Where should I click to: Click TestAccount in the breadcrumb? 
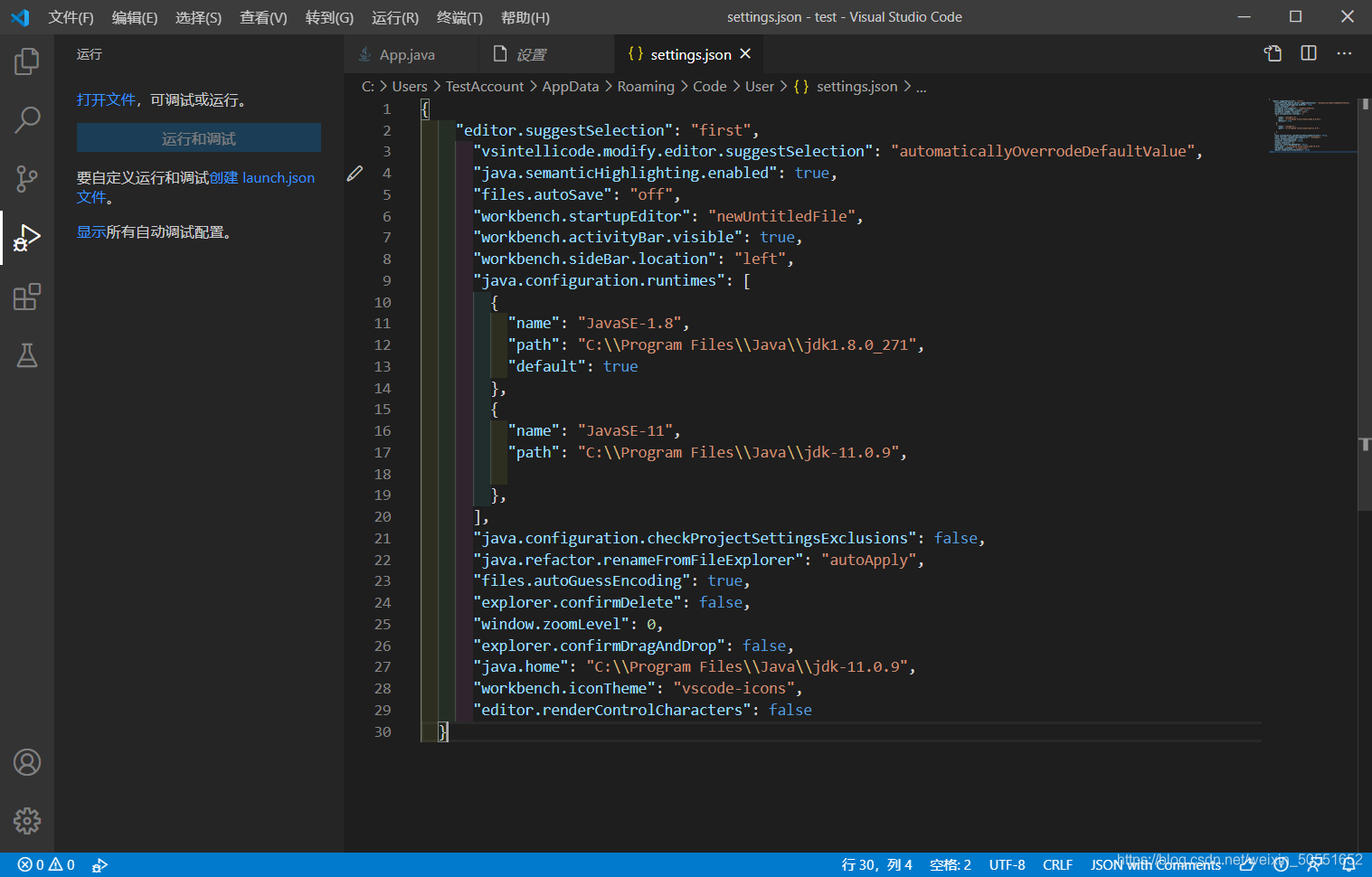pyautogui.click(x=485, y=86)
